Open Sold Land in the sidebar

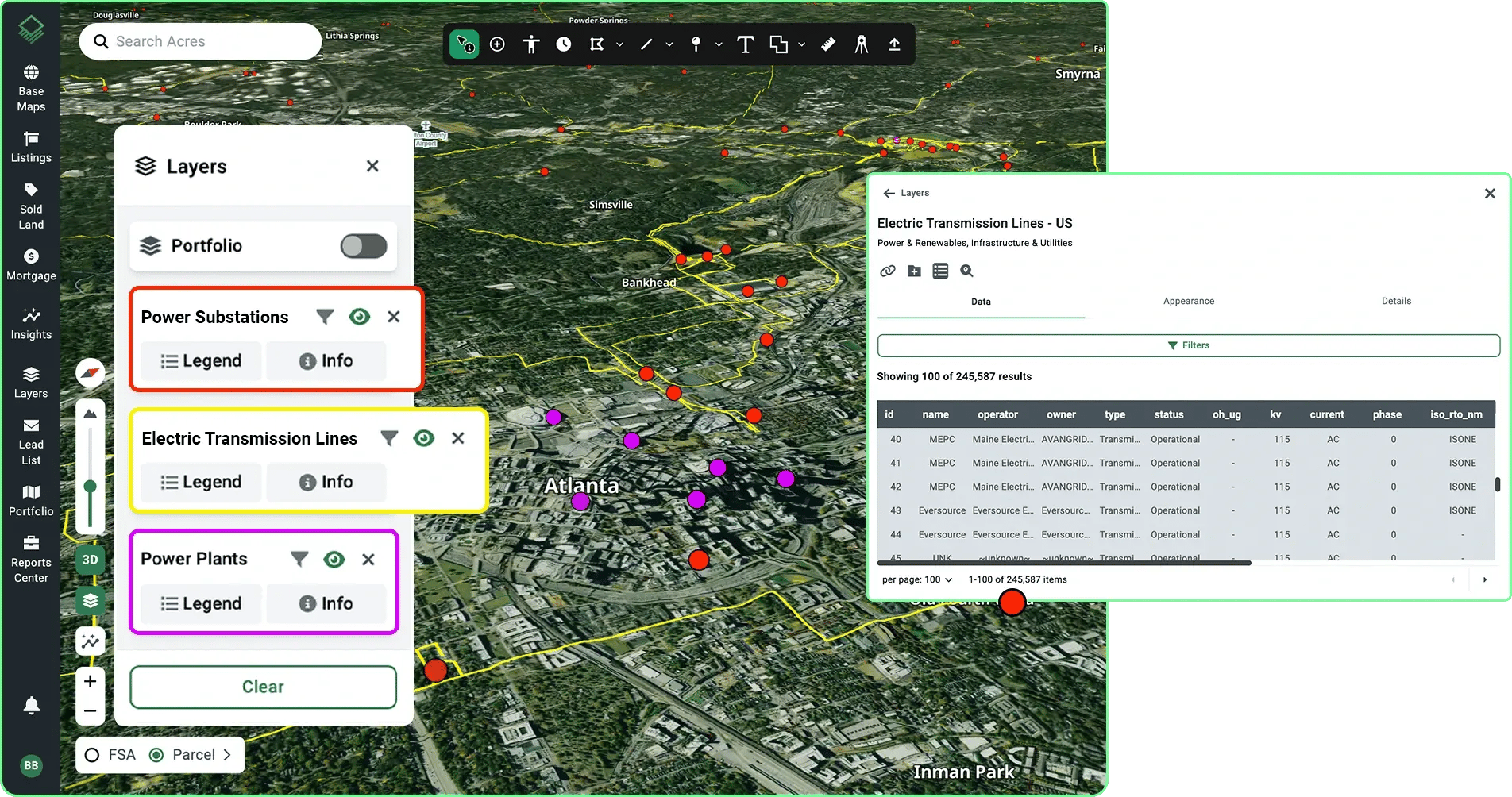point(31,206)
